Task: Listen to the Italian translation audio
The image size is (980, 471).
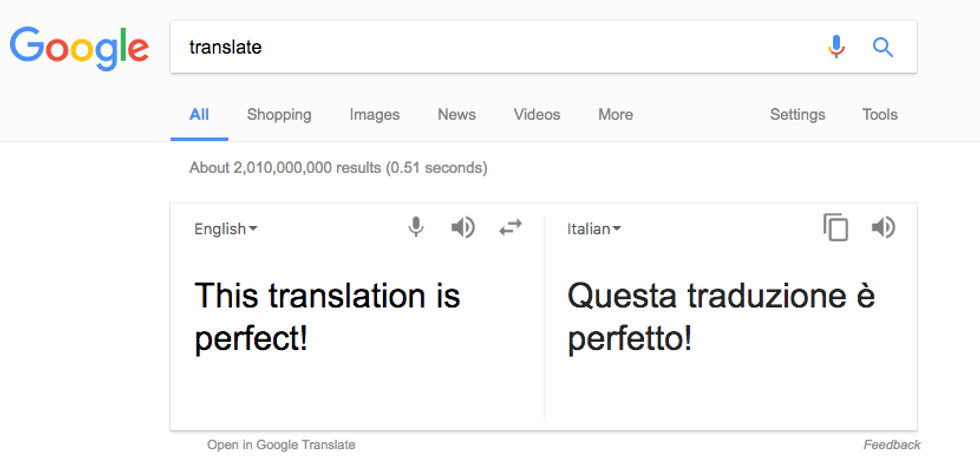Action: (x=883, y=228)
